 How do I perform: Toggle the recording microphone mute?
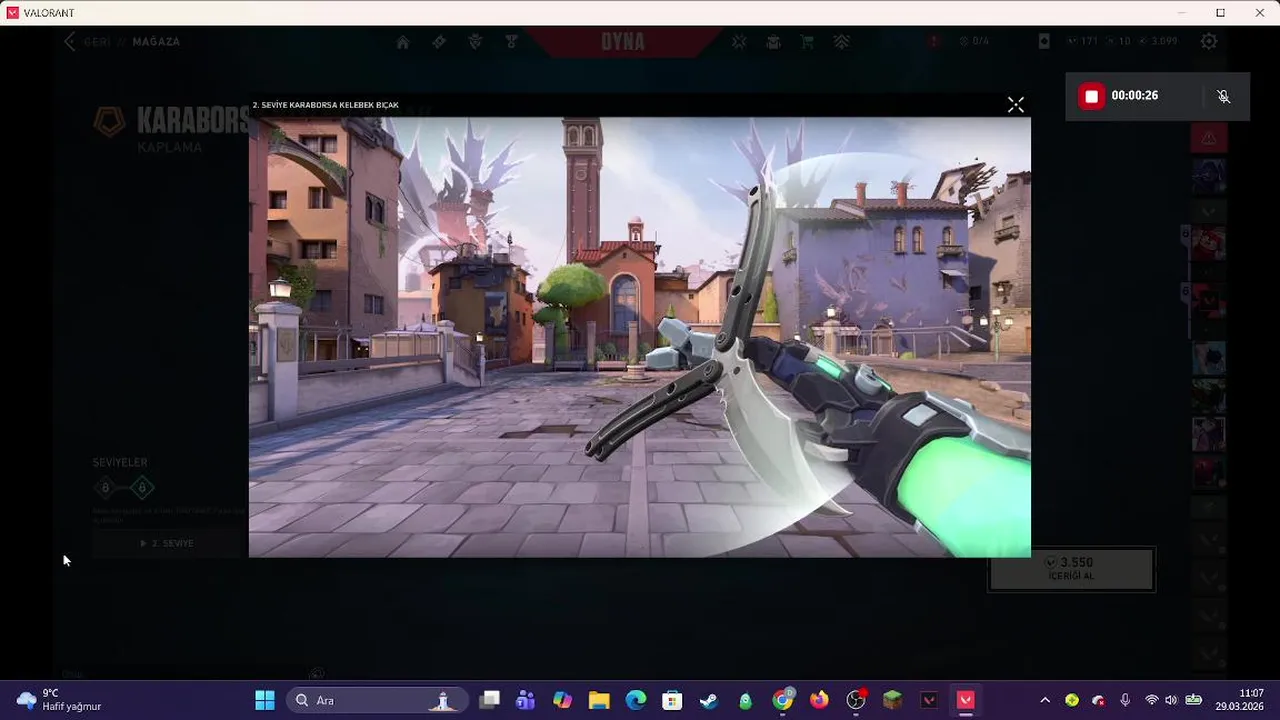tap(1223, 96)
